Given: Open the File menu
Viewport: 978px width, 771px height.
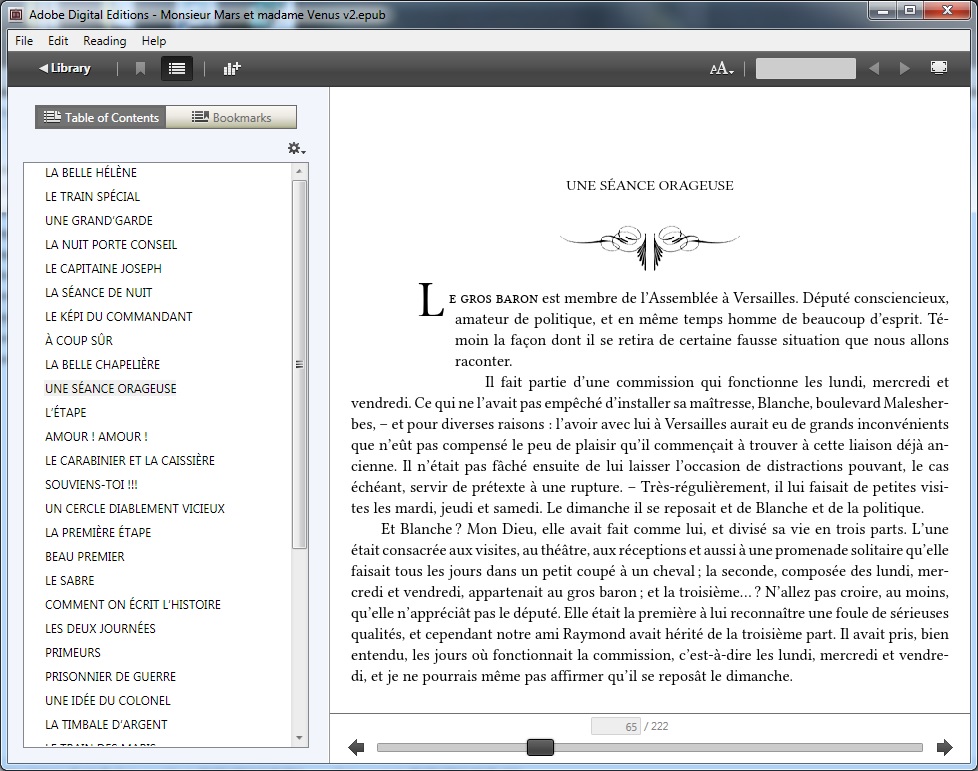Looking at the screenshot, I should pyautogui.click(x=24, y=41).
